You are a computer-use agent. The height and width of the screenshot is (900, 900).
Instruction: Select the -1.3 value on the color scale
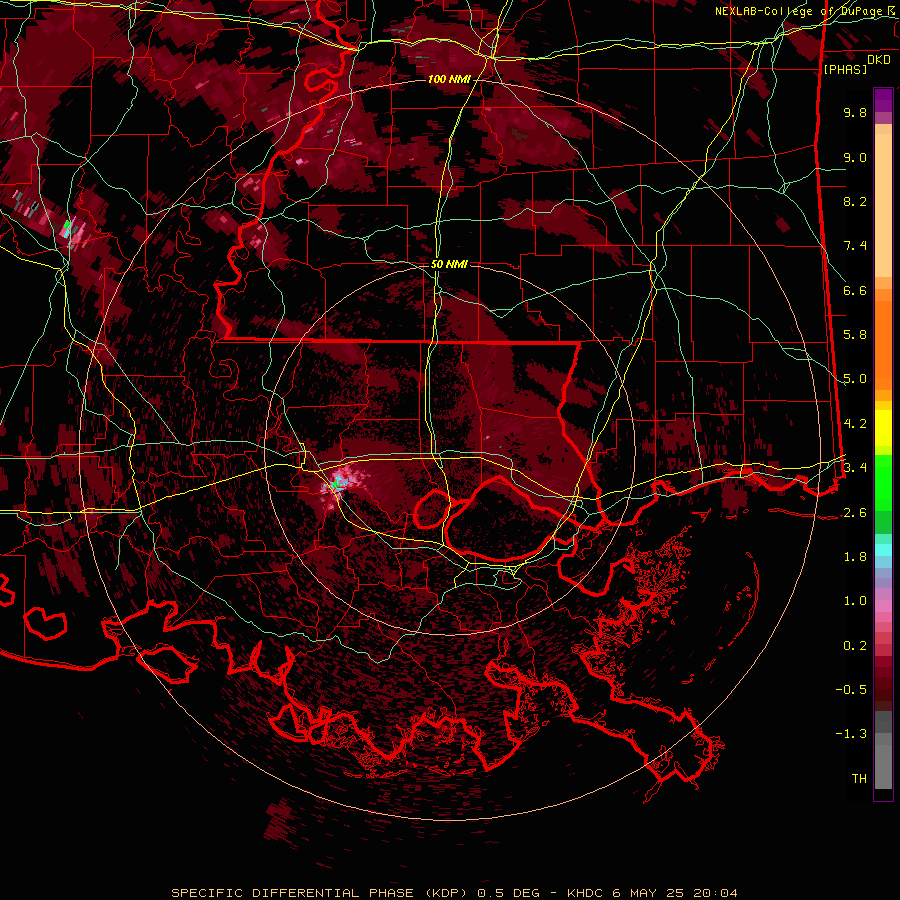(851, 734)
